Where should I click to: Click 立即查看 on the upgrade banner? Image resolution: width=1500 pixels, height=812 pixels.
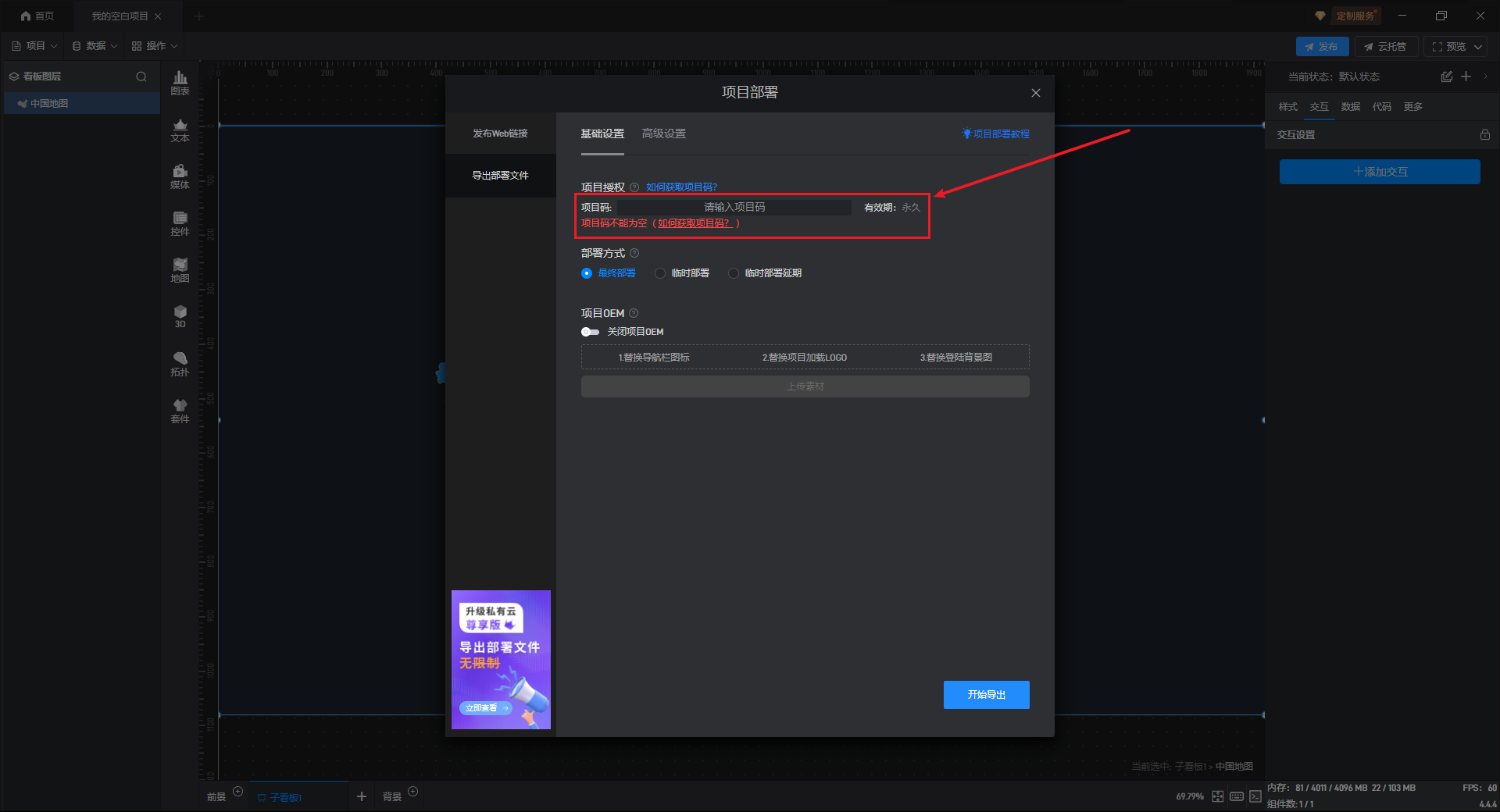pos(485,708)
